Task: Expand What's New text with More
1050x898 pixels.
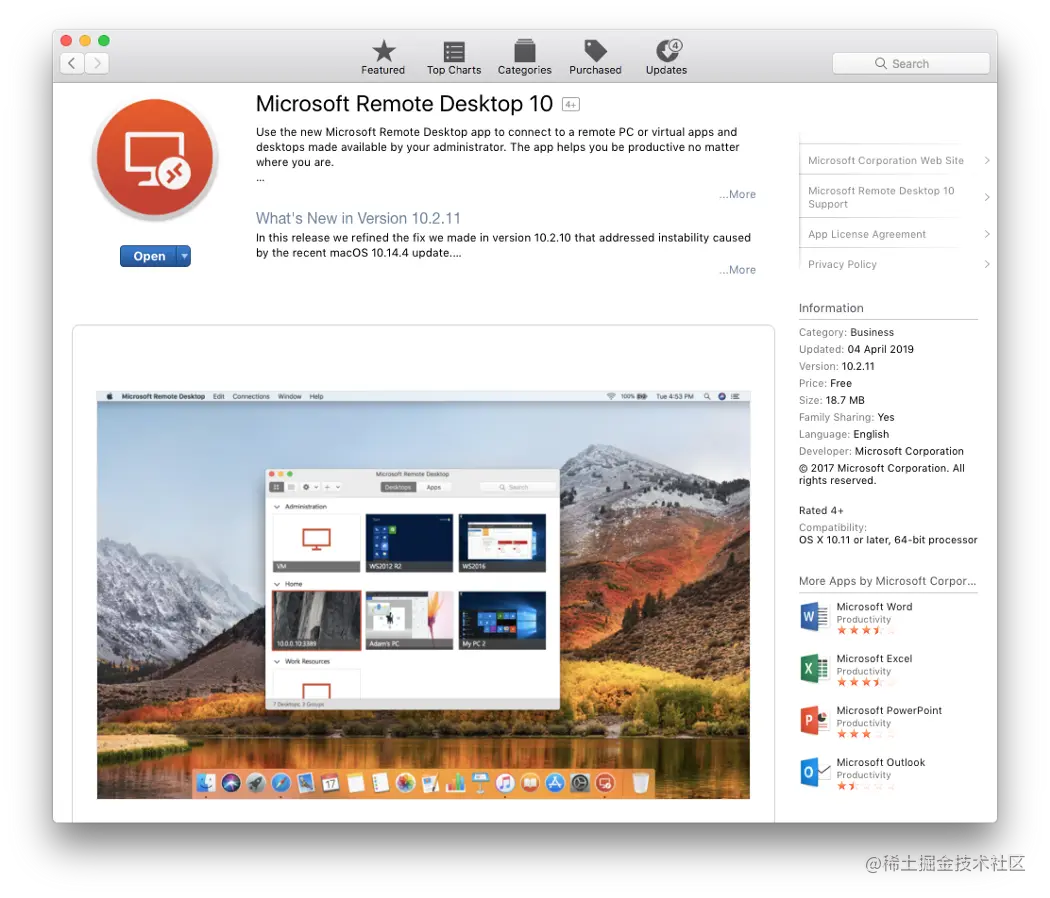Action: pyautogui.click(x=738, y=270)
